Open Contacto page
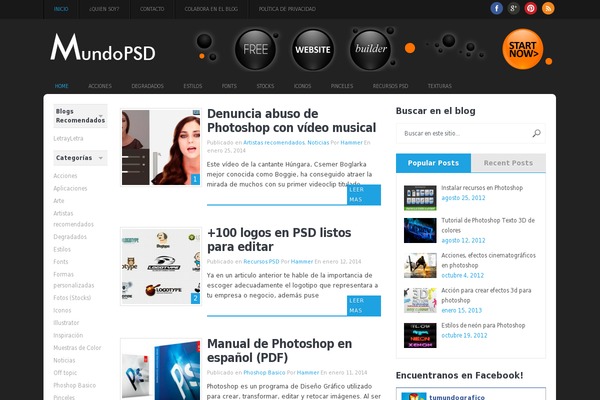The width and height of the screenshot is (600, 400). click(x=152, y=9)
